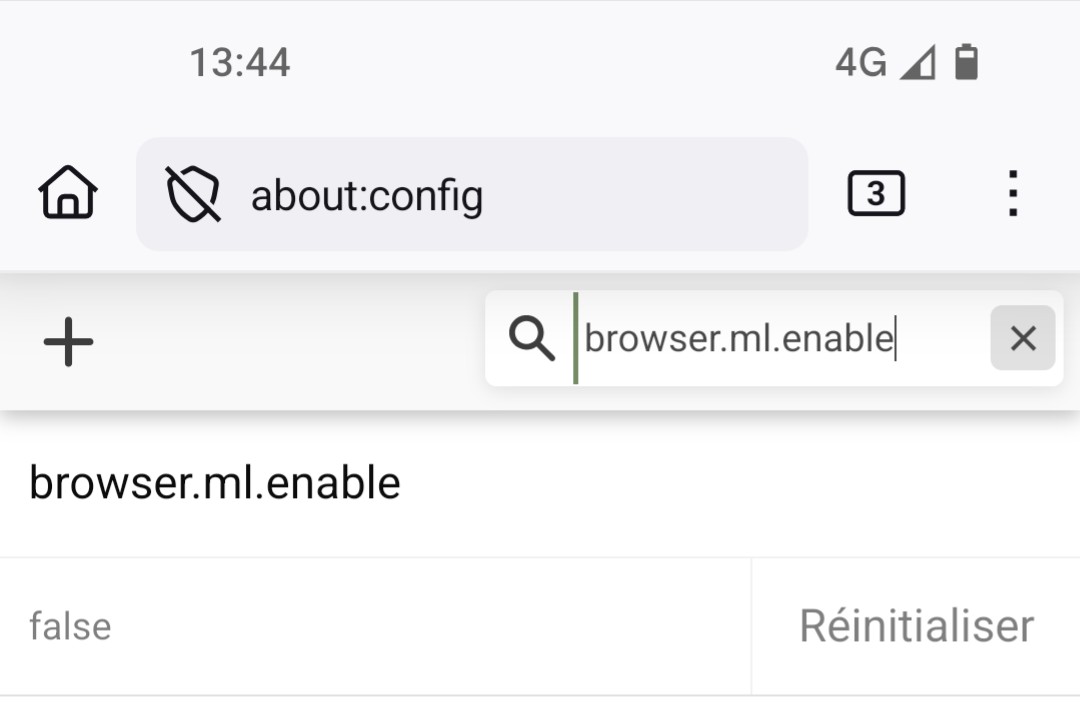The image size is (1080, 722).
Task: Tap the address bar's empty right side
Action: point(660,194)
